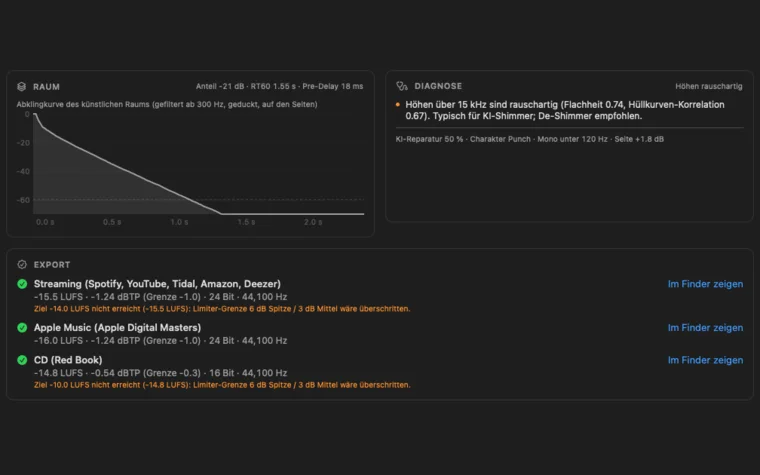
Task: Click the 'Ziel -10.0 LUFS nicht erreicht' warning
Action: [x=222, y=385]
